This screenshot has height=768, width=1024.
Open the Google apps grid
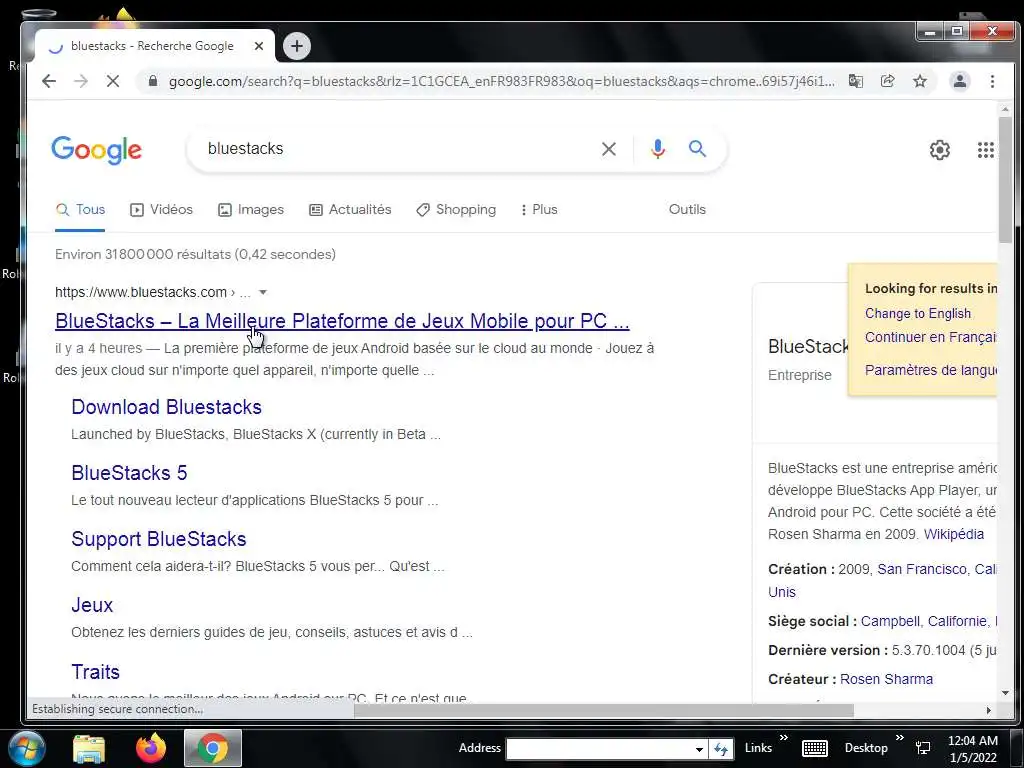point(985,150)
